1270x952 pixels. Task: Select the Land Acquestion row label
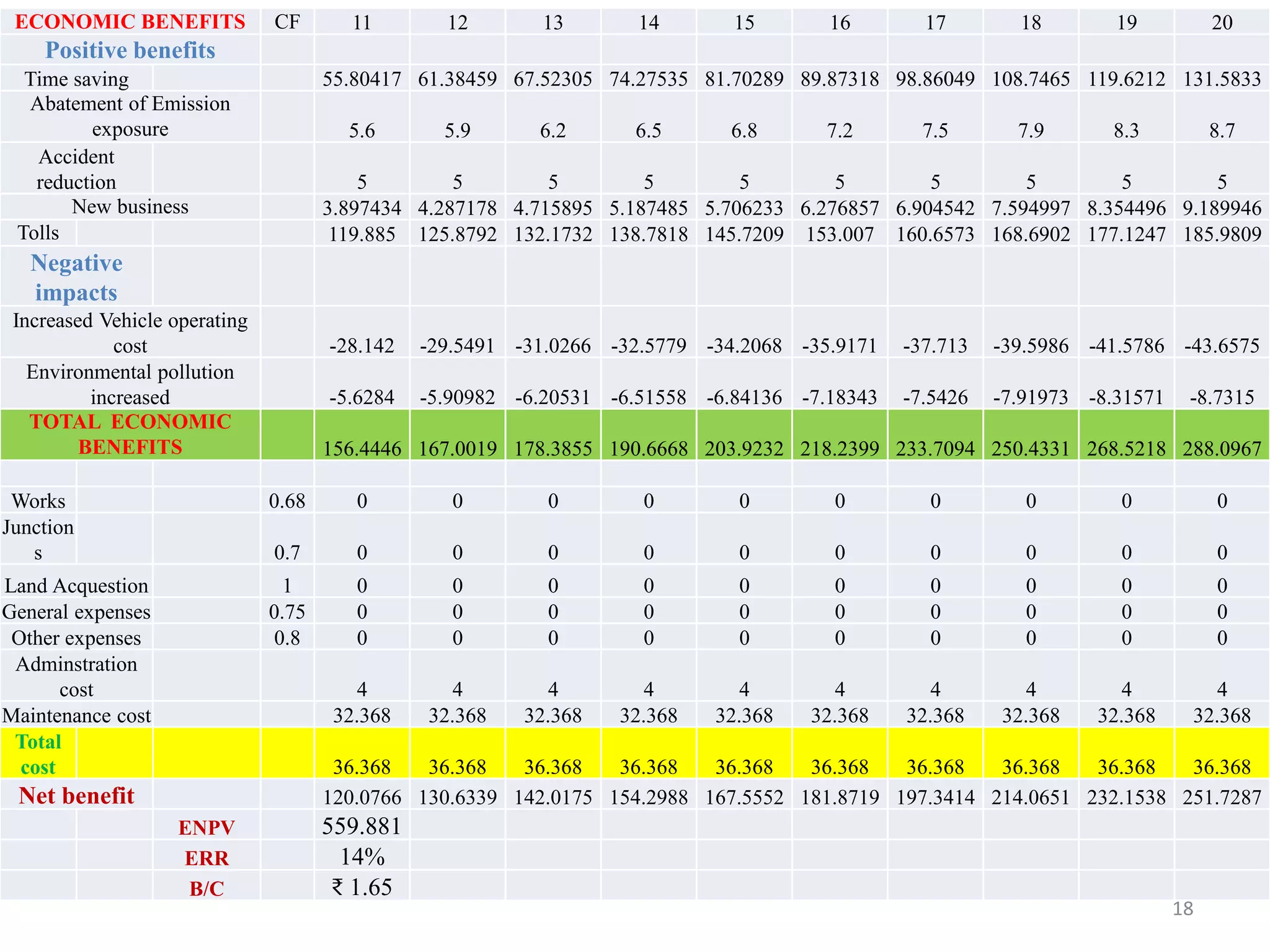(x=77, y=586)
